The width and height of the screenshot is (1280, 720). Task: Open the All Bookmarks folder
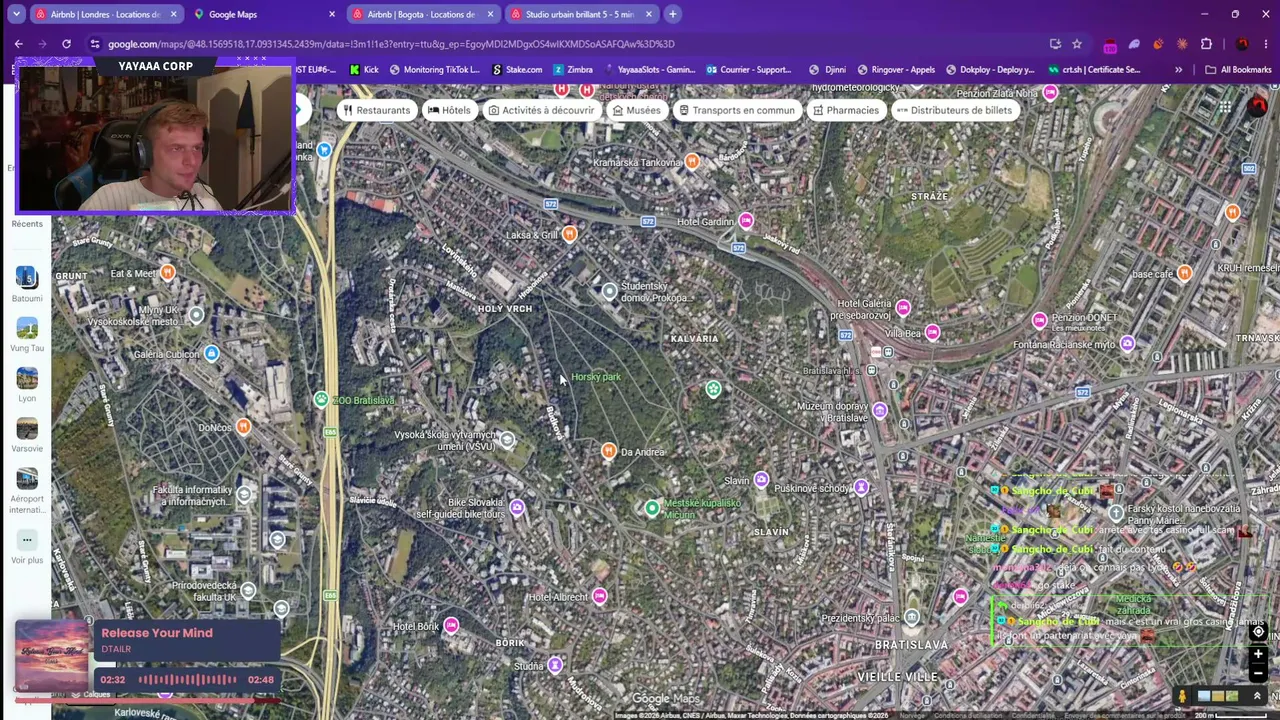[x=1238, y=70]
